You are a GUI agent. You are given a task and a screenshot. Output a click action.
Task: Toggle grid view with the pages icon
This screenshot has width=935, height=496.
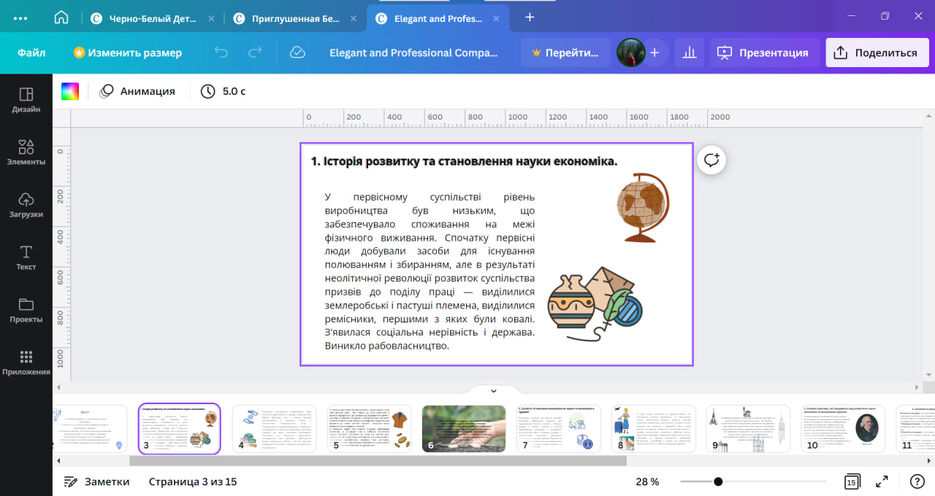point(851,481)
